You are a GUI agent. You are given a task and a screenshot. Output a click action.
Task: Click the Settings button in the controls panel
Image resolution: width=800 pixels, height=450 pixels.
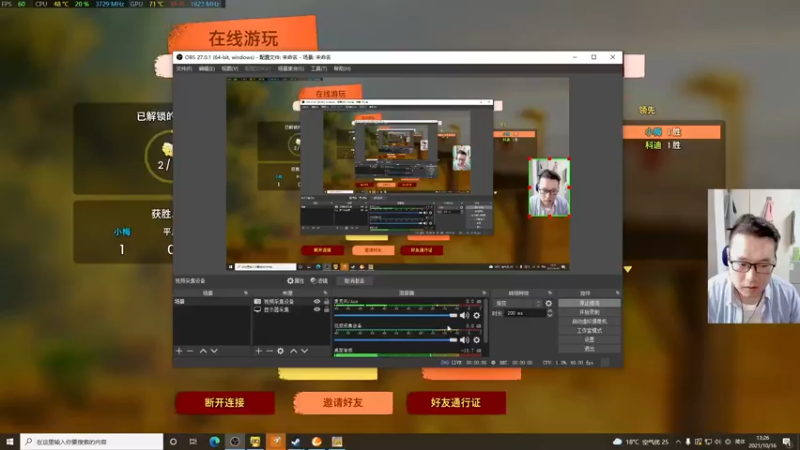(x=589, y=340)
